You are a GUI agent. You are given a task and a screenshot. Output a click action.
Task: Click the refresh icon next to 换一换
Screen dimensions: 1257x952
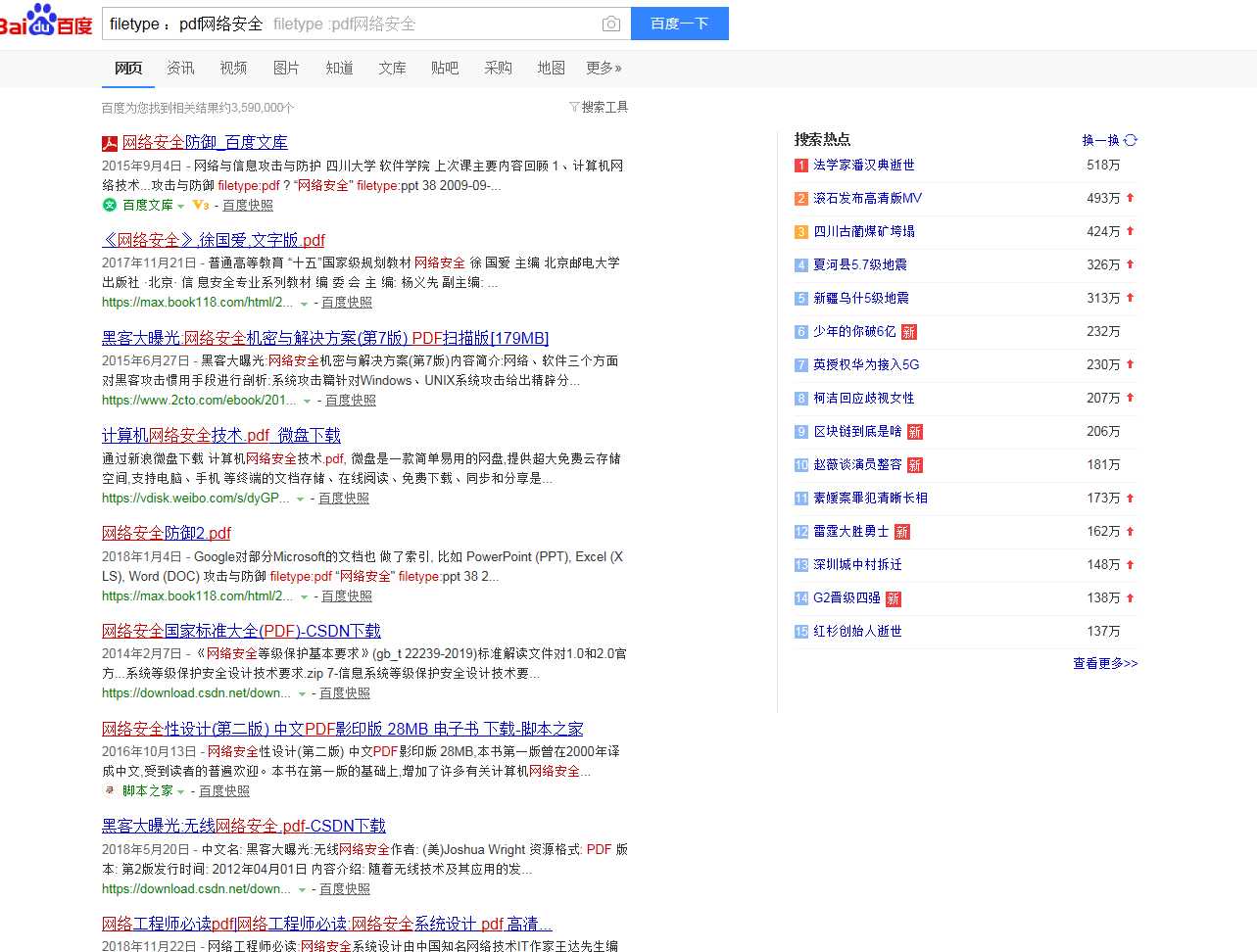1131,140
